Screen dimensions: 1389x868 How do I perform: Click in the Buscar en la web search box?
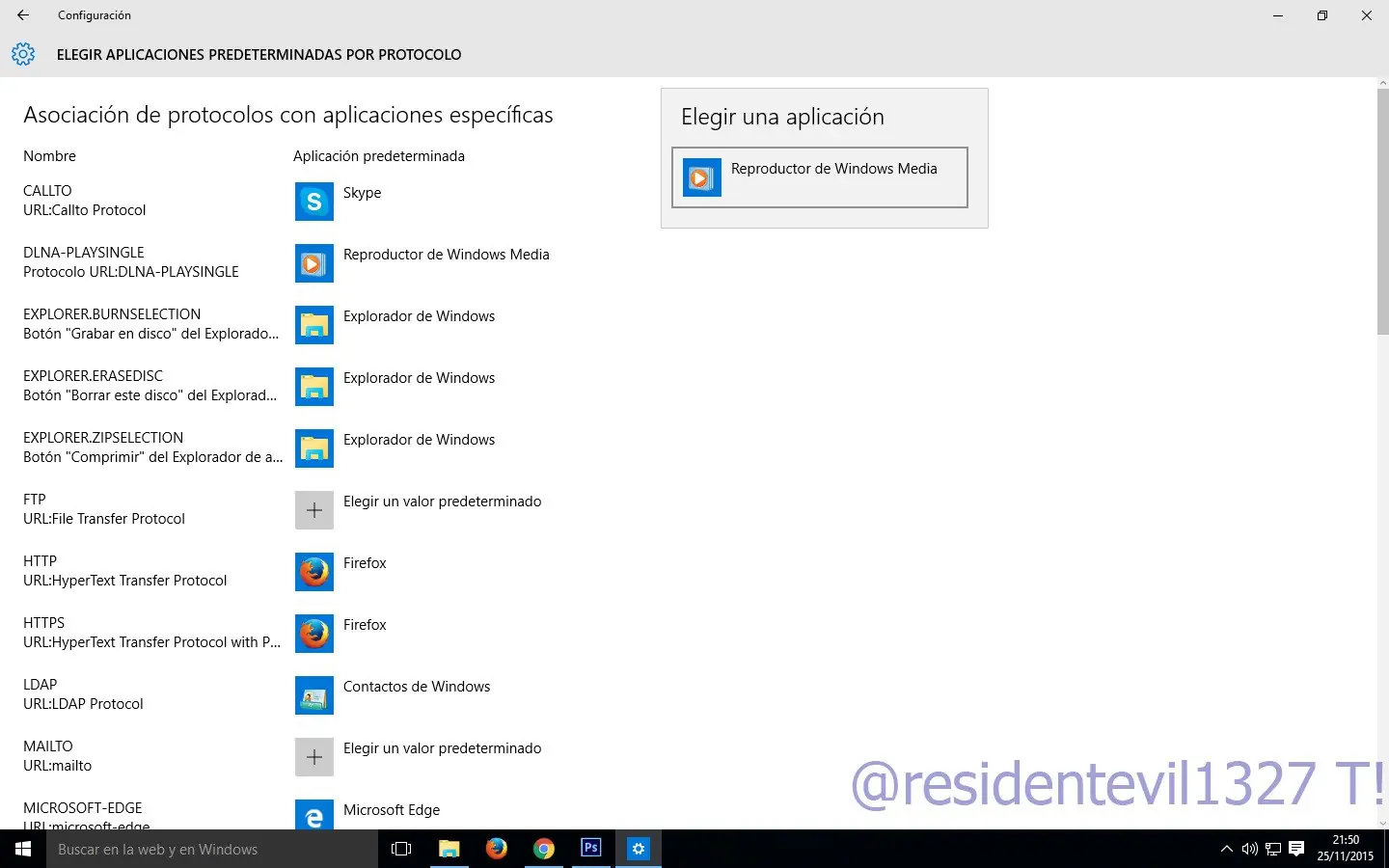tap(212, 849)
